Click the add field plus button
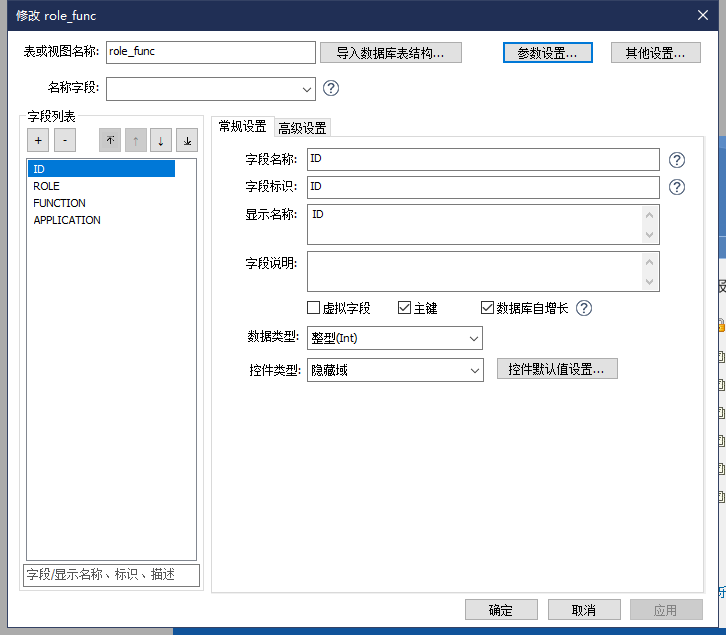 pyautogui.click(x=37, y=141)
